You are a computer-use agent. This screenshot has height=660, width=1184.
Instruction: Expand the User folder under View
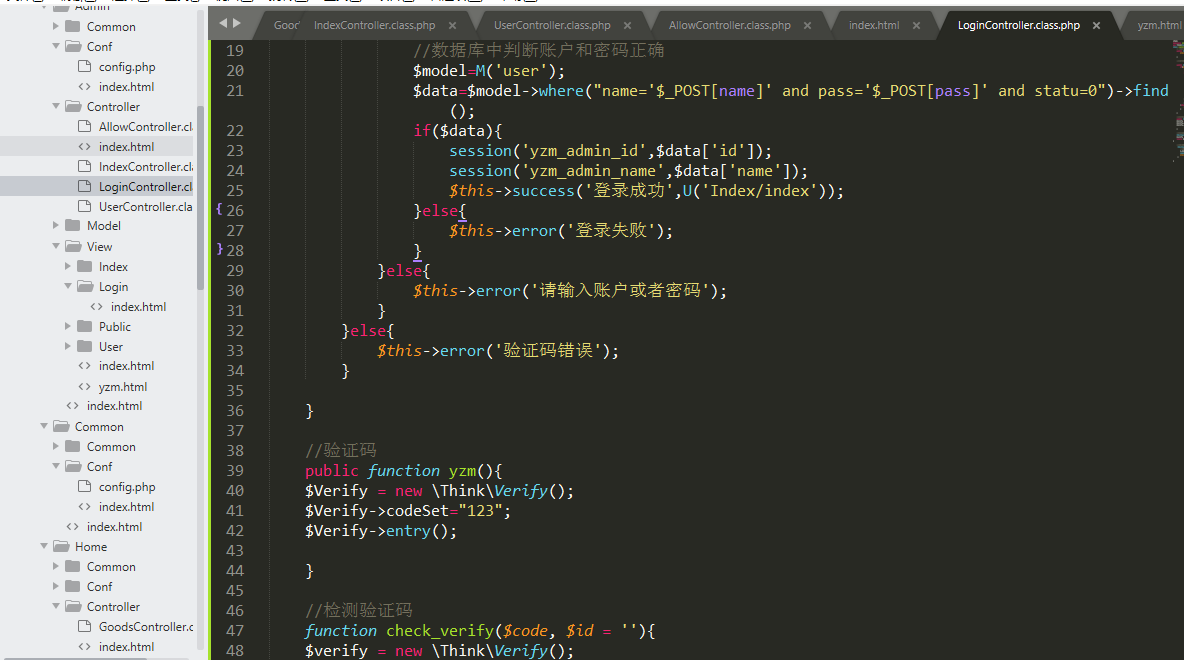pos(68,347)
